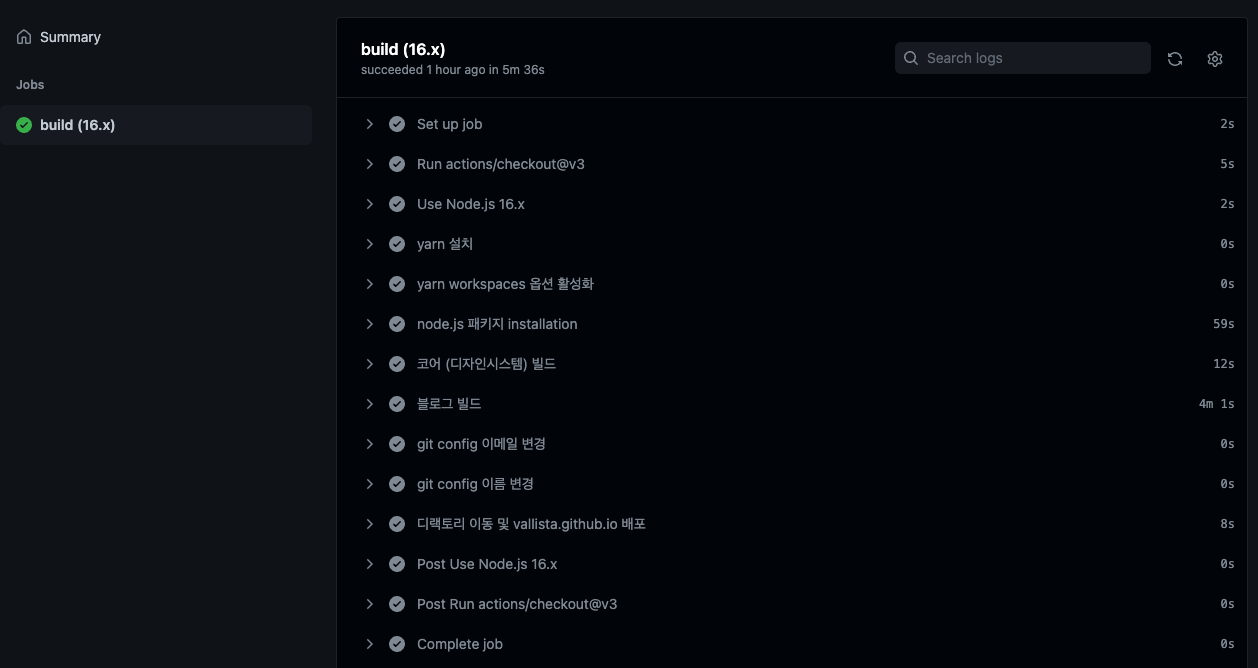
Task: Click the refresh logs icon
Action: 1175,59
